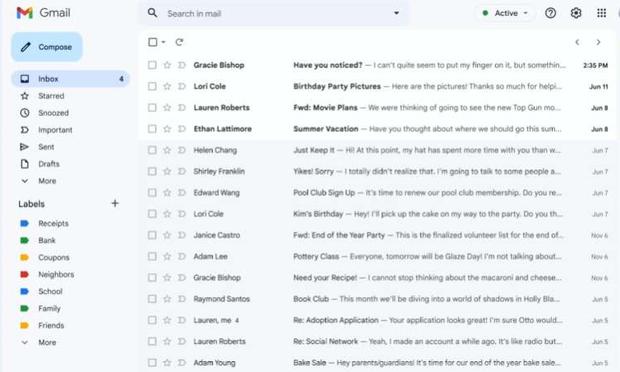Open the Neighbors label
Image resolution: width=620 pixels, height=372 pixels.
(x=56, y=274)
